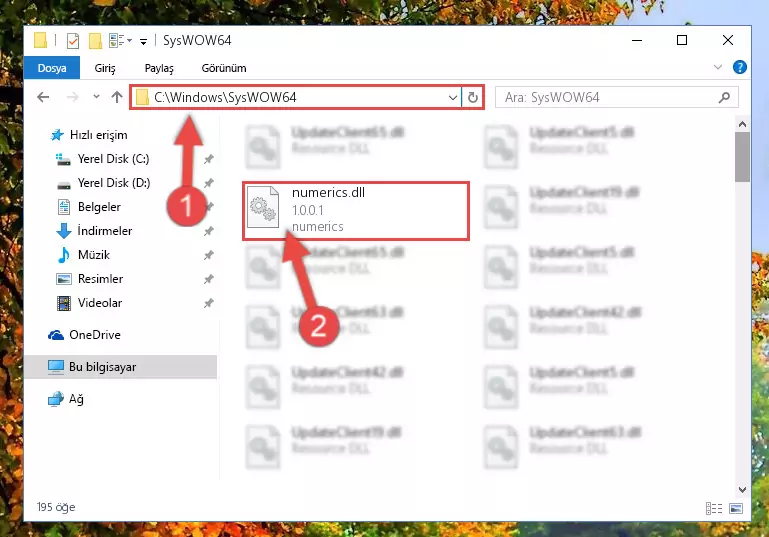The height and width of the screenshot is (537, 769).
Task: Expand the ribbon with the chevron
Action: 718,67
